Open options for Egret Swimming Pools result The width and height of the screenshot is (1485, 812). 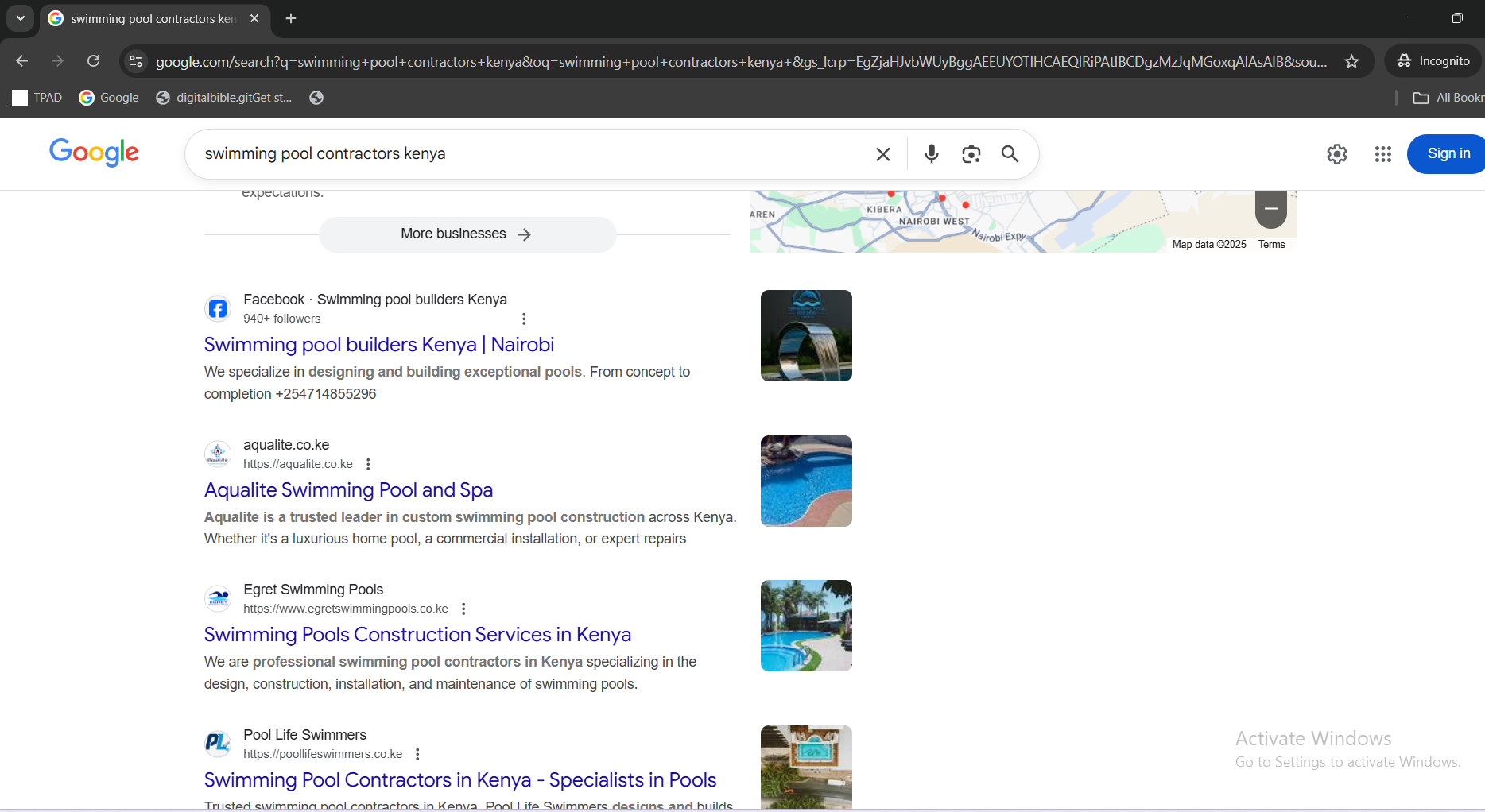pos(463,609)
